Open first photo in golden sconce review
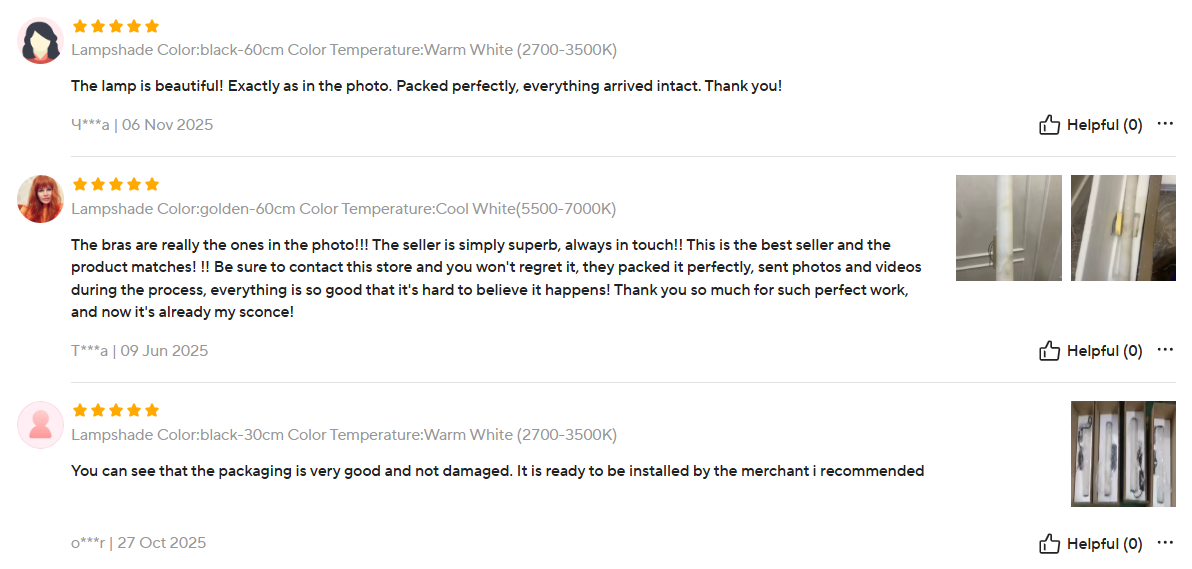This screenshot has width=1192, height=569. (1008, 228)
